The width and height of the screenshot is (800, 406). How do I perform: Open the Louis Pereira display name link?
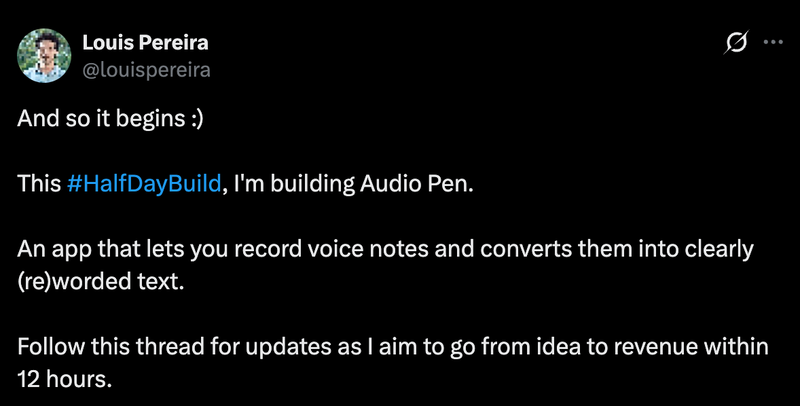coord(137,44)
